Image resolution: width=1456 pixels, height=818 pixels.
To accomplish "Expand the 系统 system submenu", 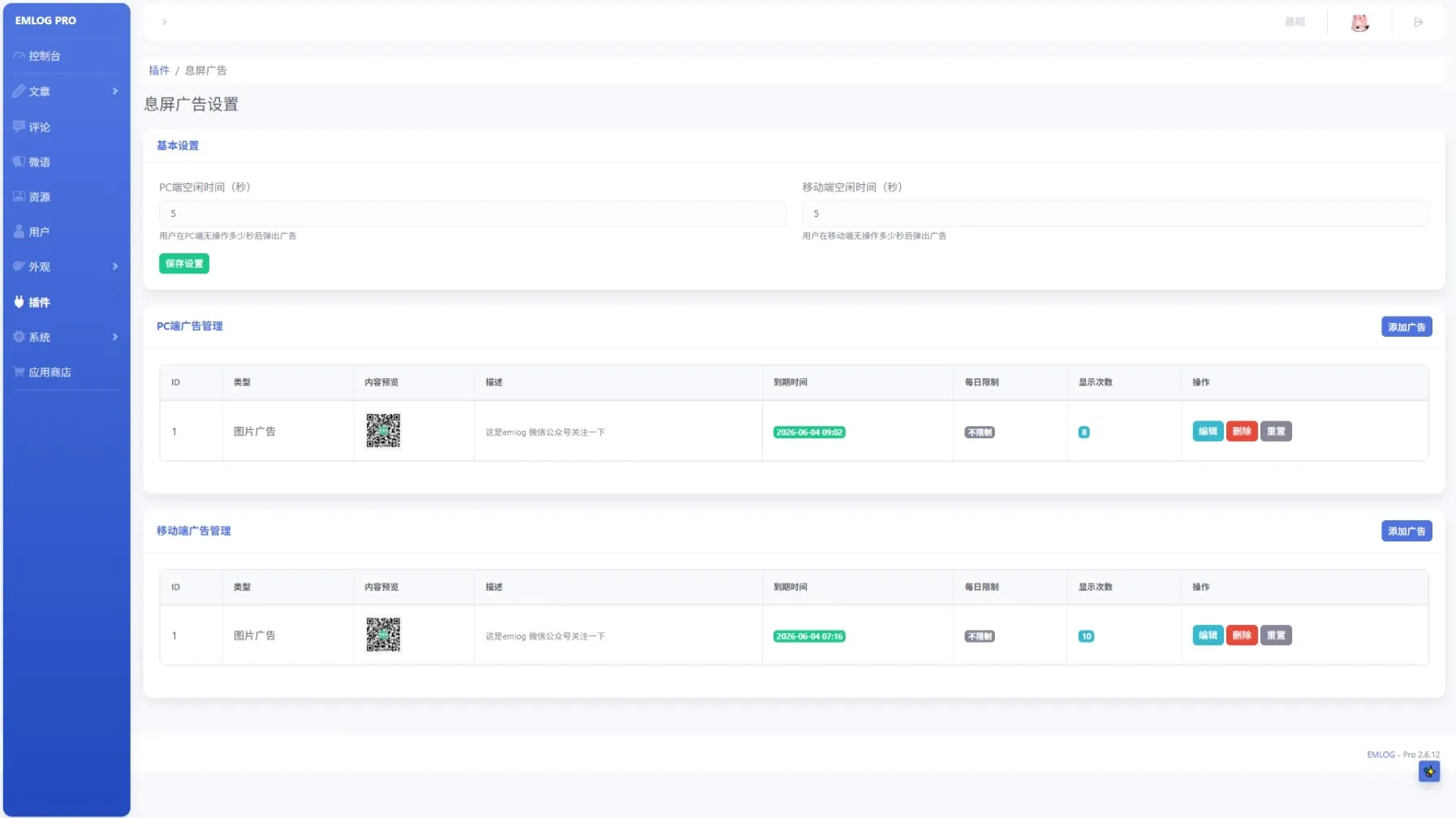I will pyautogui.click(x=66, y=337).
